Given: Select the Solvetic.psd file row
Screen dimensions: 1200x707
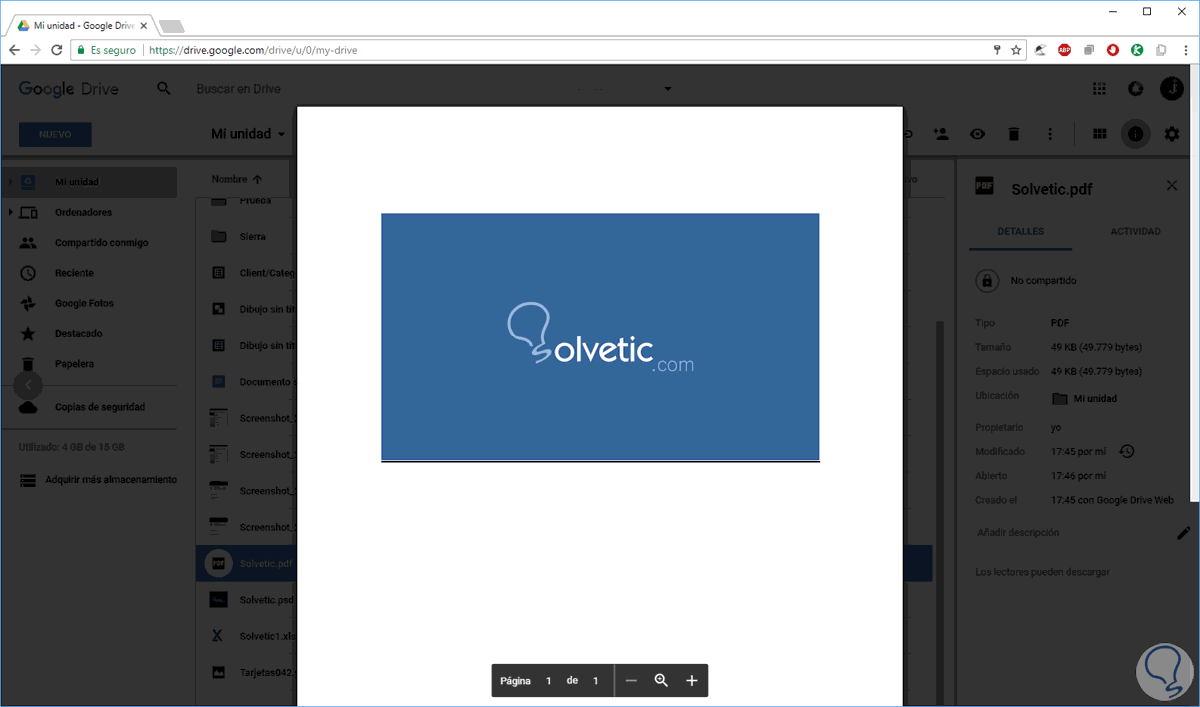Looking at the screenshot, I should (x=245, y=600).
